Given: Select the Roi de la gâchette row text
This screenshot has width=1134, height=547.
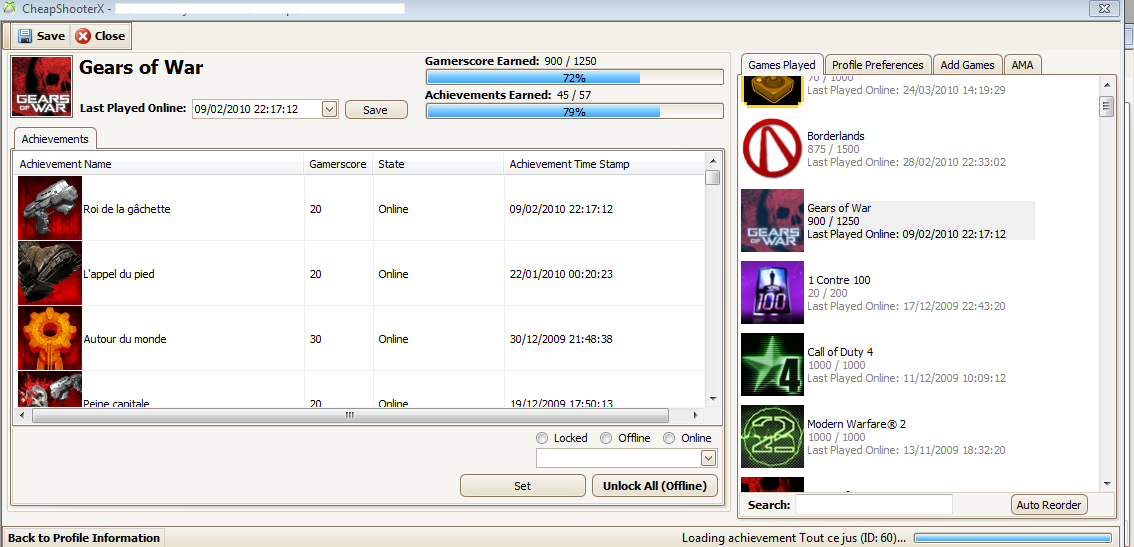Looking at the screenshot, I should (x=127, y=209).
